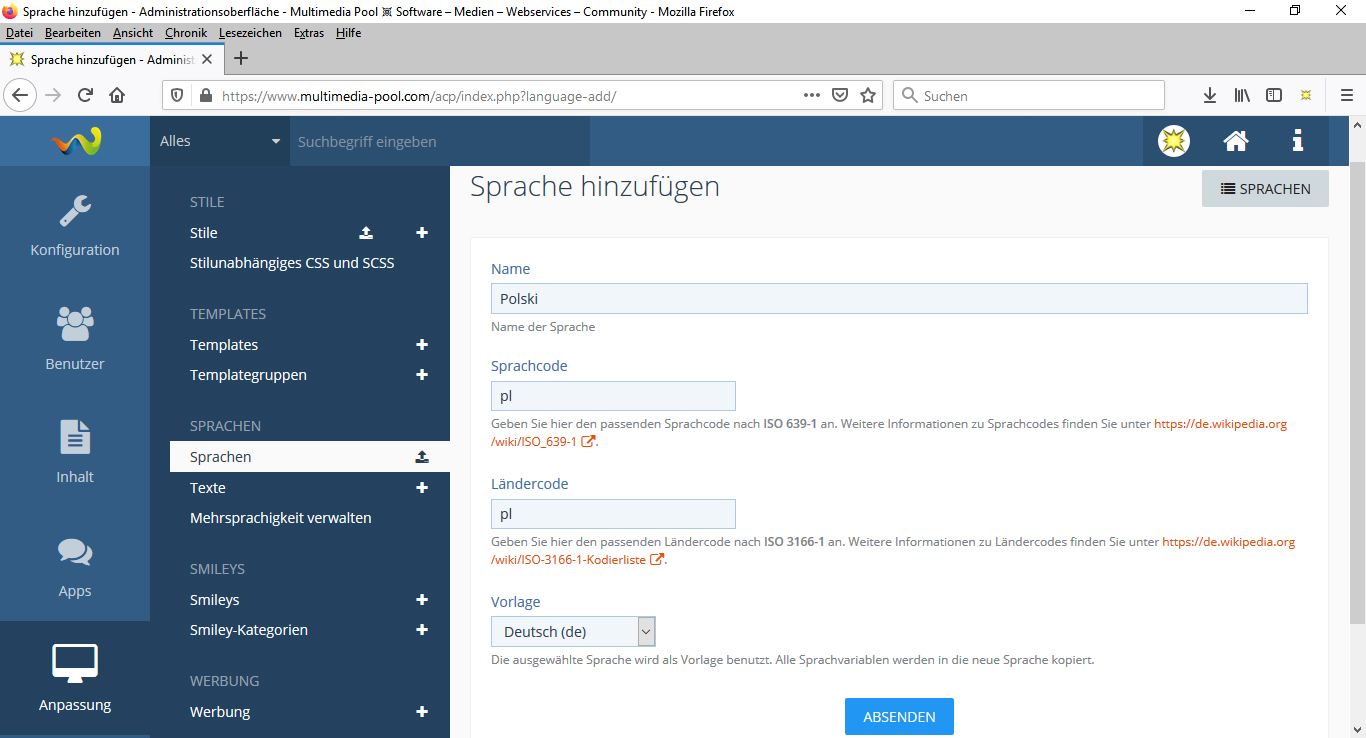Screen dimensions: 1366x738
Task: Click the plus icon next to Templates
Action: pos(422,345)
